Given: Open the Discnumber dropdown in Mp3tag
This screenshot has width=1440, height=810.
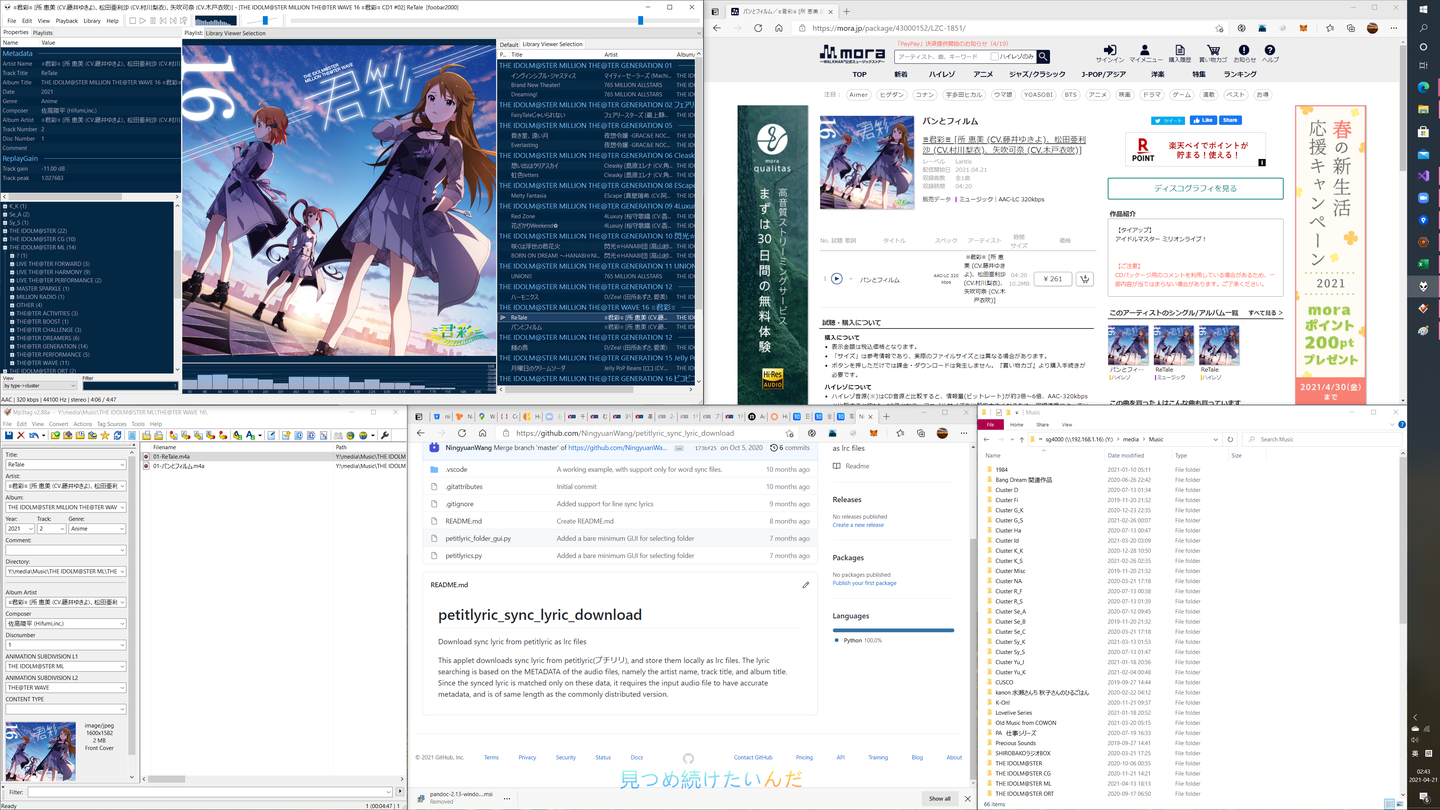Looking at the screenshot, I should point(123,645).
